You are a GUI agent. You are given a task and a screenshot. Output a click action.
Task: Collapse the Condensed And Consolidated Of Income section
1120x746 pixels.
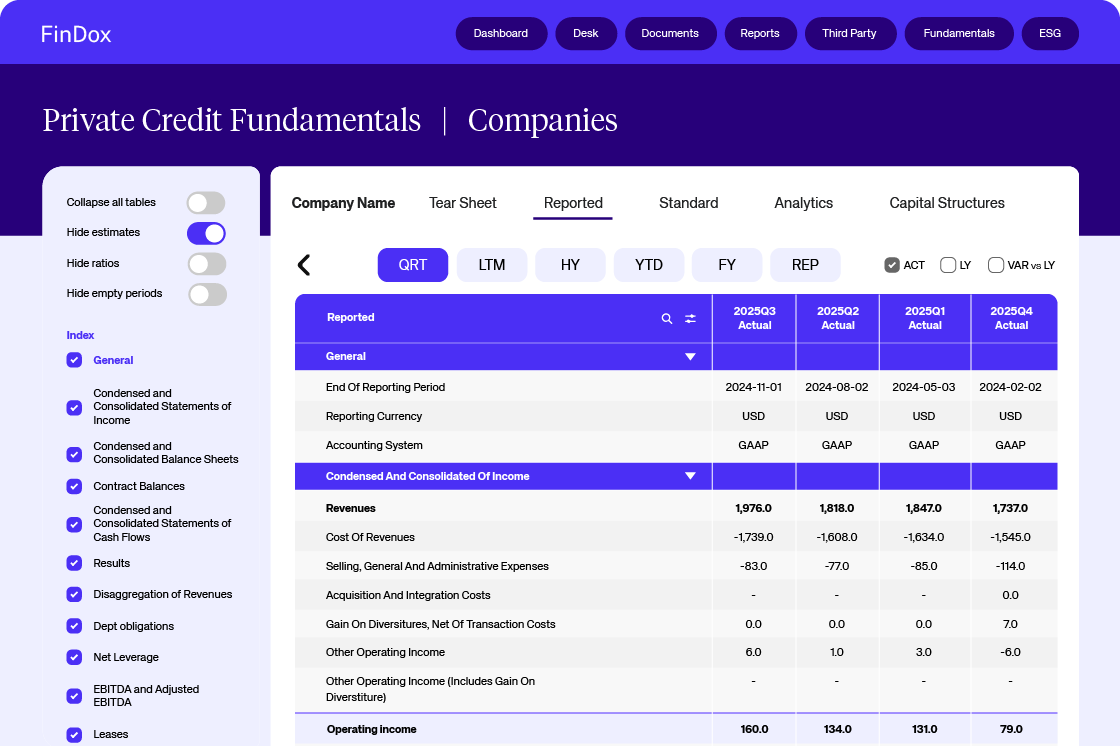690,476
